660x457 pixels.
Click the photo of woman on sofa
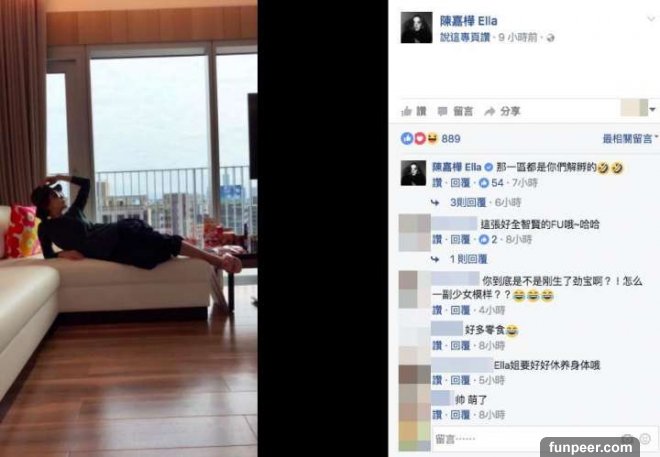click(129, 228)
